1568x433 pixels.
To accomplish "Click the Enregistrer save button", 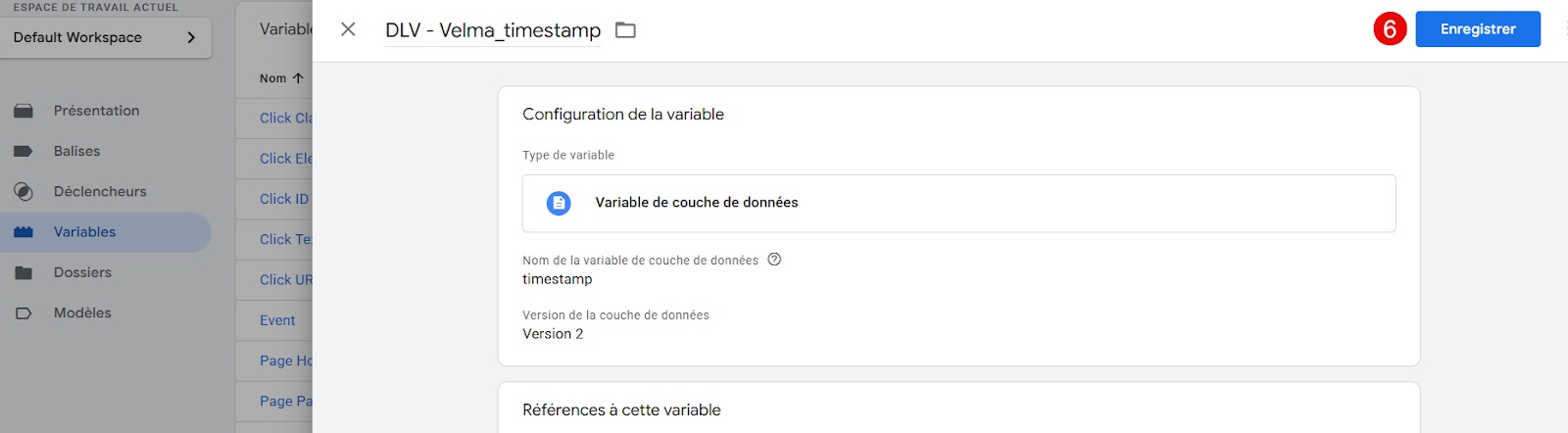I will (1477, 29).
